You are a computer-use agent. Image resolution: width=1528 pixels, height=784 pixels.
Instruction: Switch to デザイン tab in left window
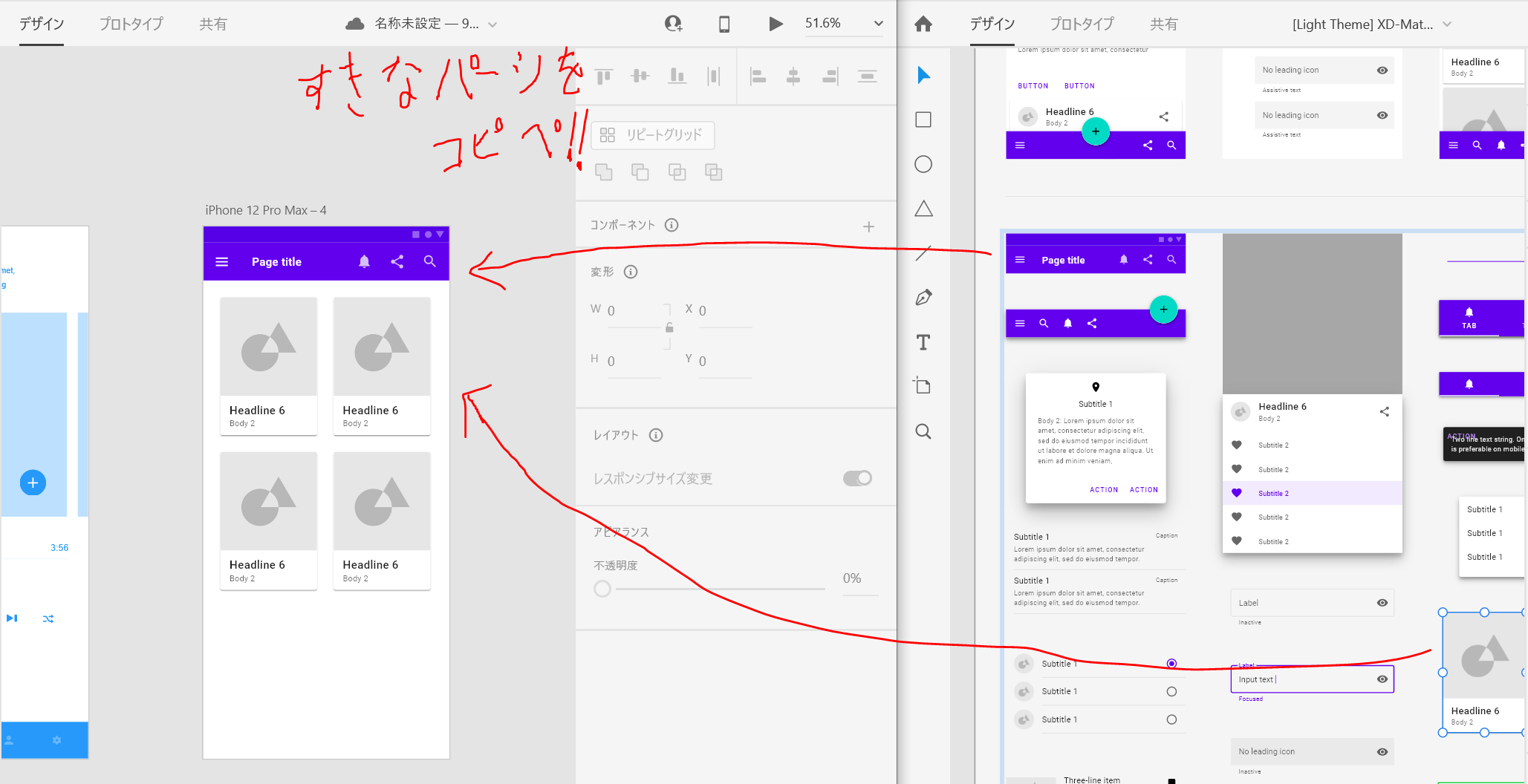[x=42, y=24]
